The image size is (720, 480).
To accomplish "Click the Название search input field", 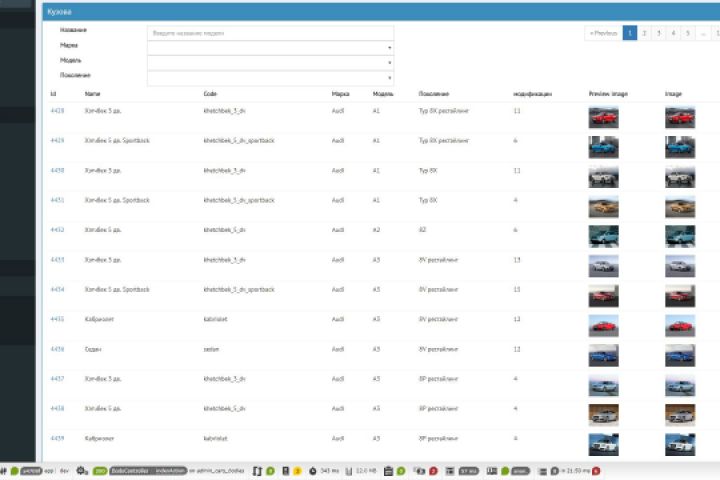I will pos(270,33).
